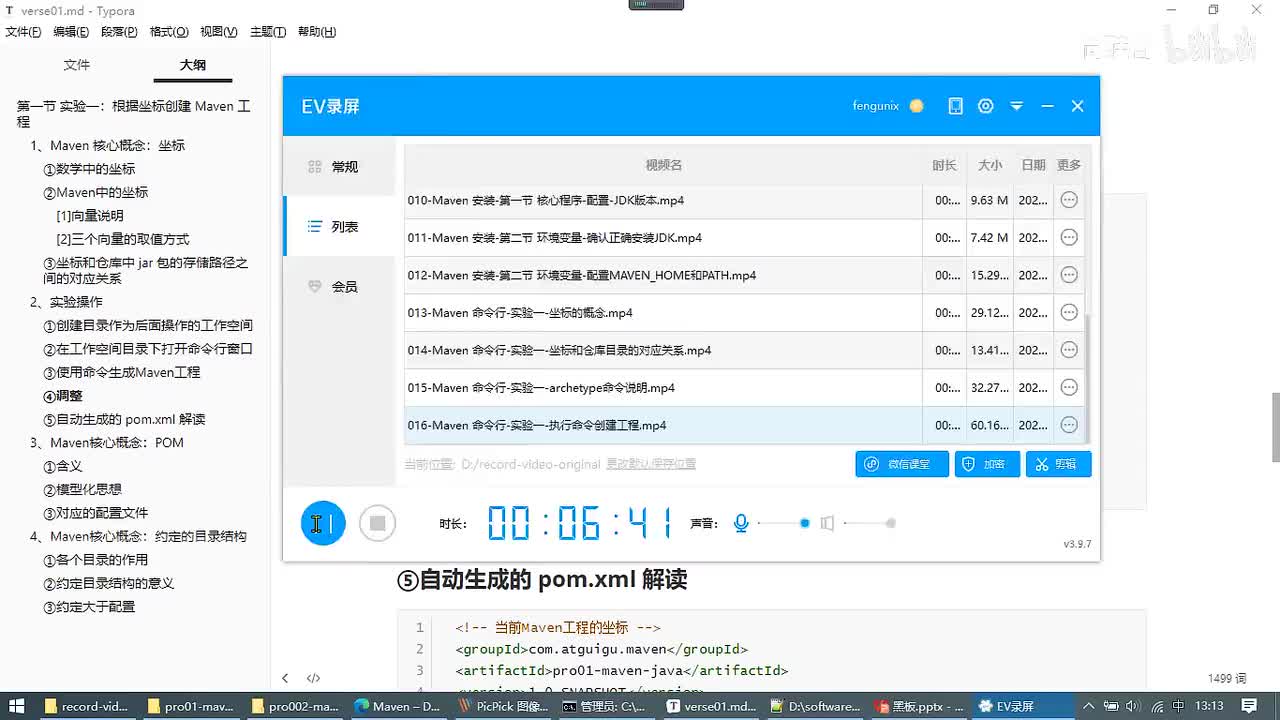Open more options for video 016
Image resolution: width=1280 pixels, height=720 pixels.
1069,425
